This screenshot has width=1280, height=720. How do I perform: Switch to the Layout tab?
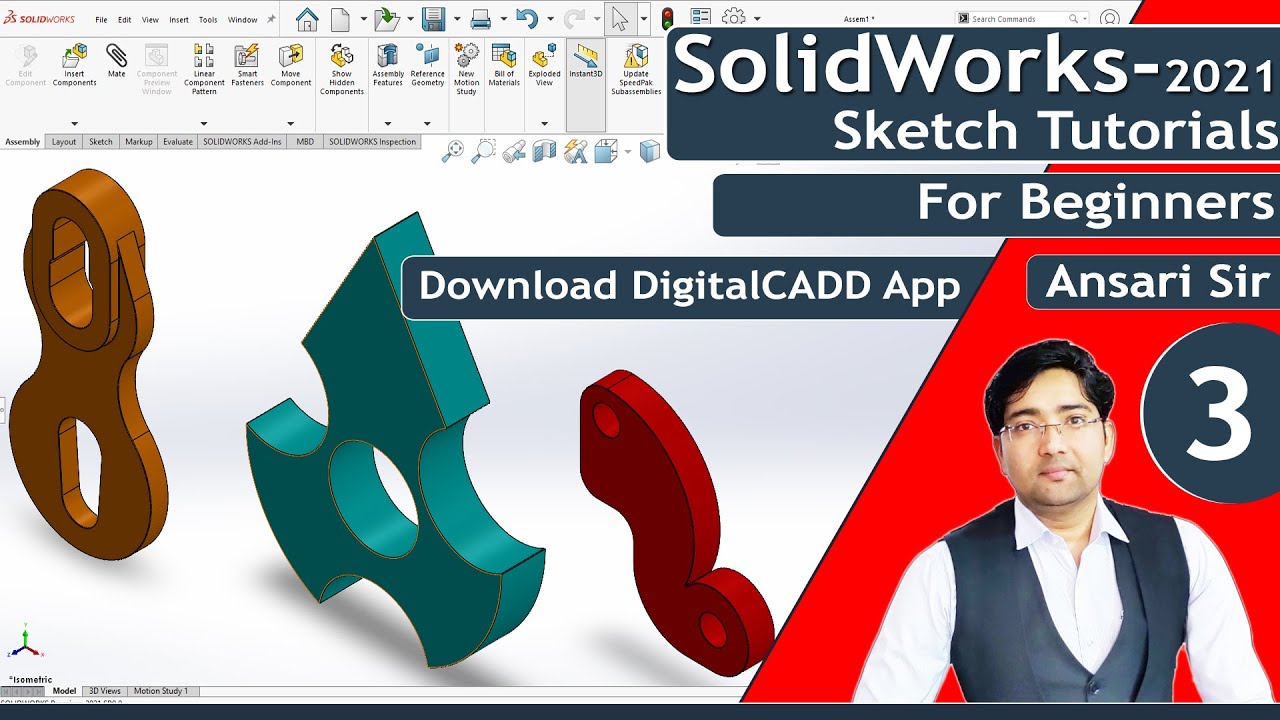coord(64,142)
